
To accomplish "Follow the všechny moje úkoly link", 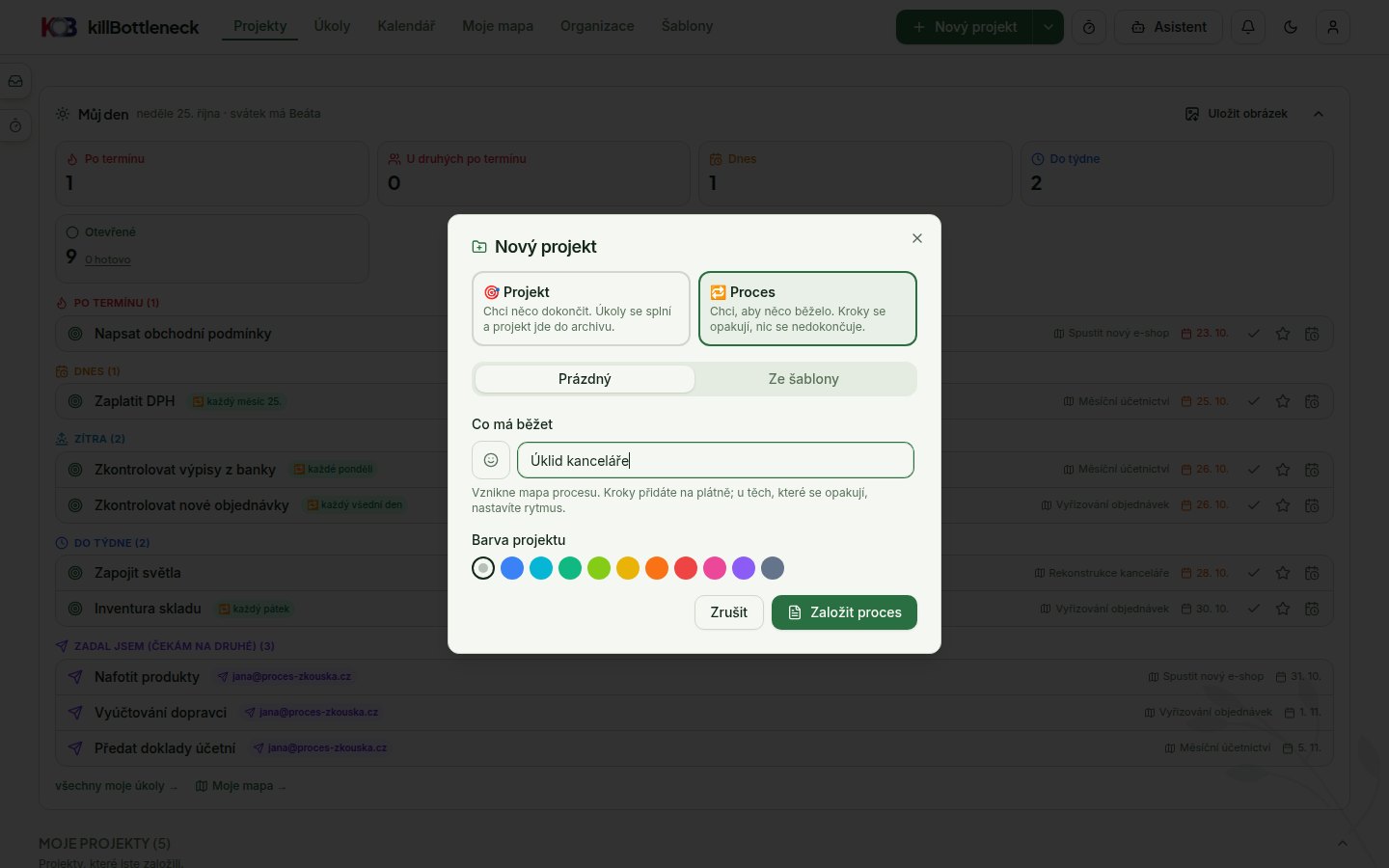I will click(x=116, y=786).
